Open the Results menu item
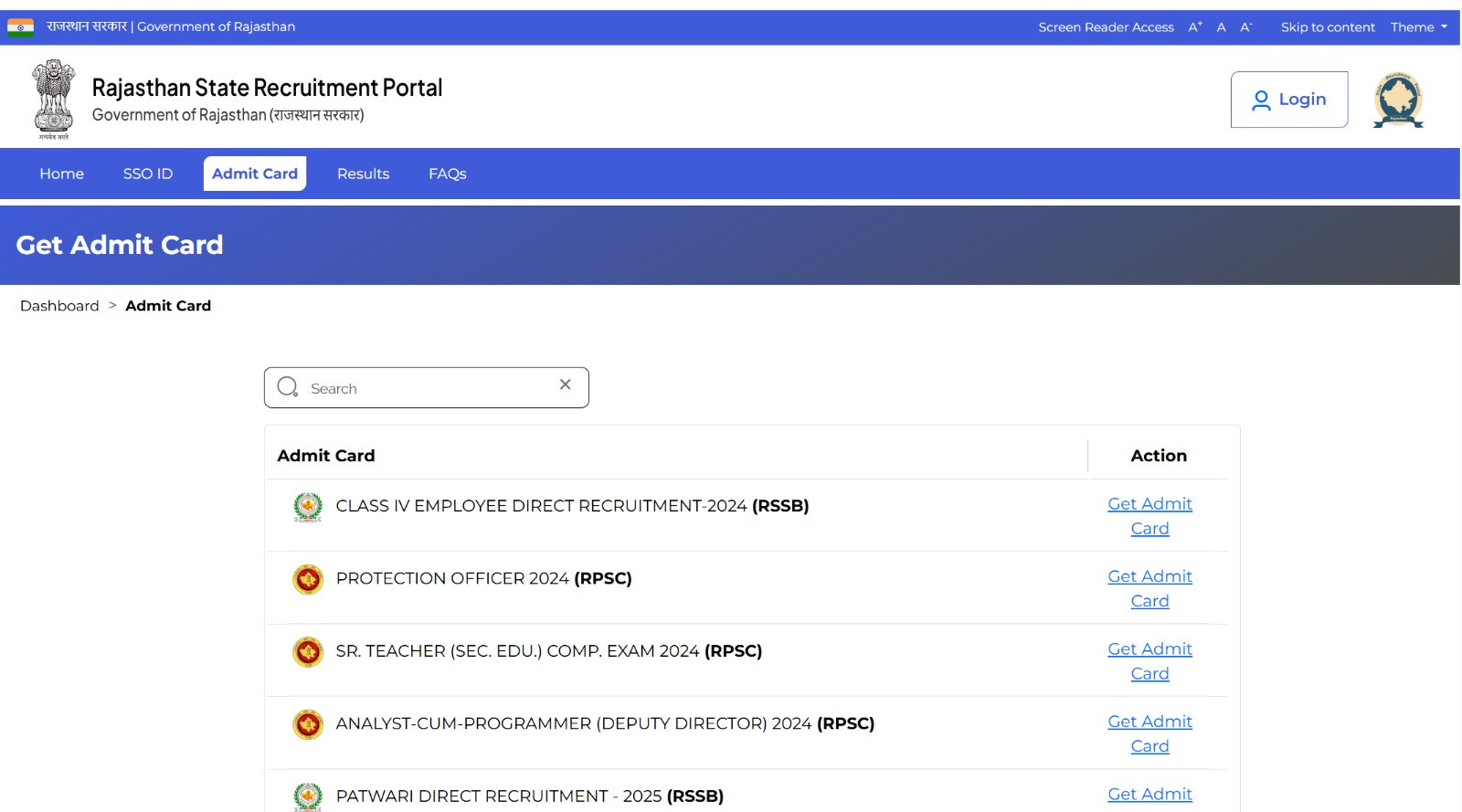Image resolution: width=1462 pixels, height=812 pixels. (363, 174)
